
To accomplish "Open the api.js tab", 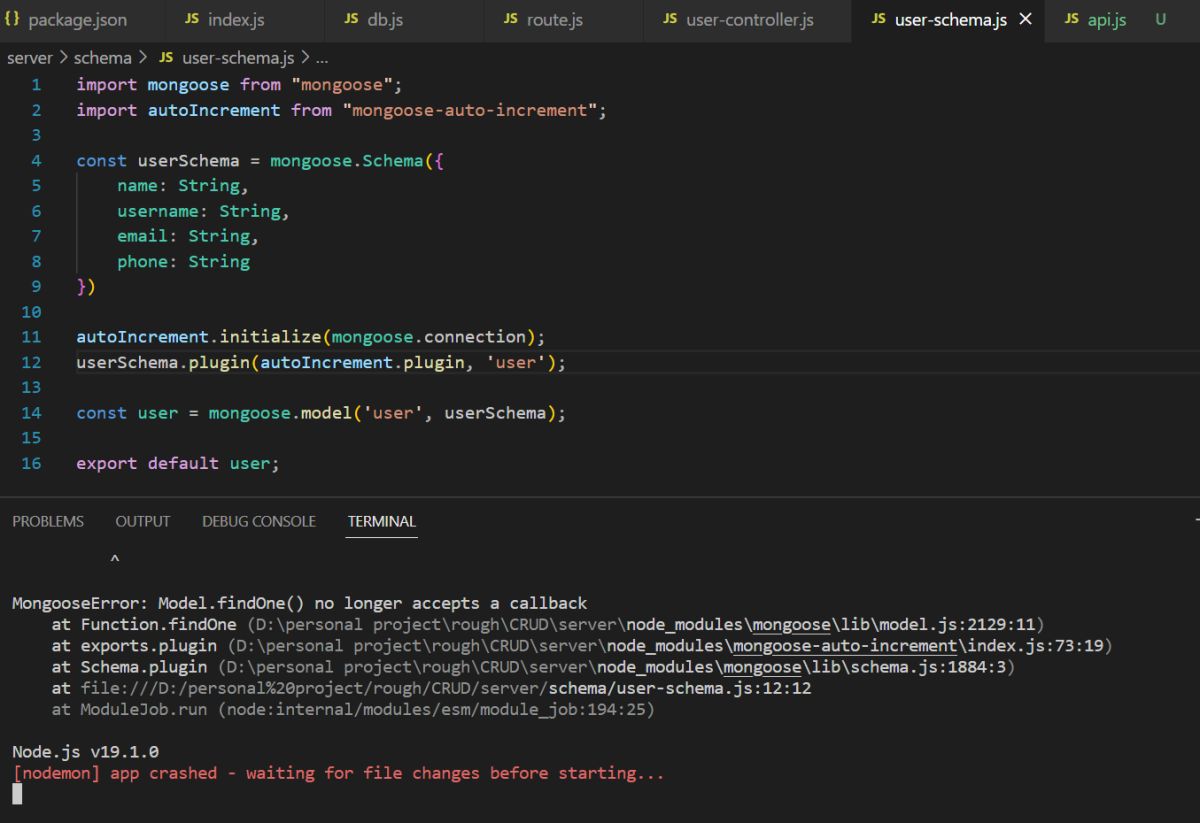I will pyautogui.click(x=1107, y=20).
